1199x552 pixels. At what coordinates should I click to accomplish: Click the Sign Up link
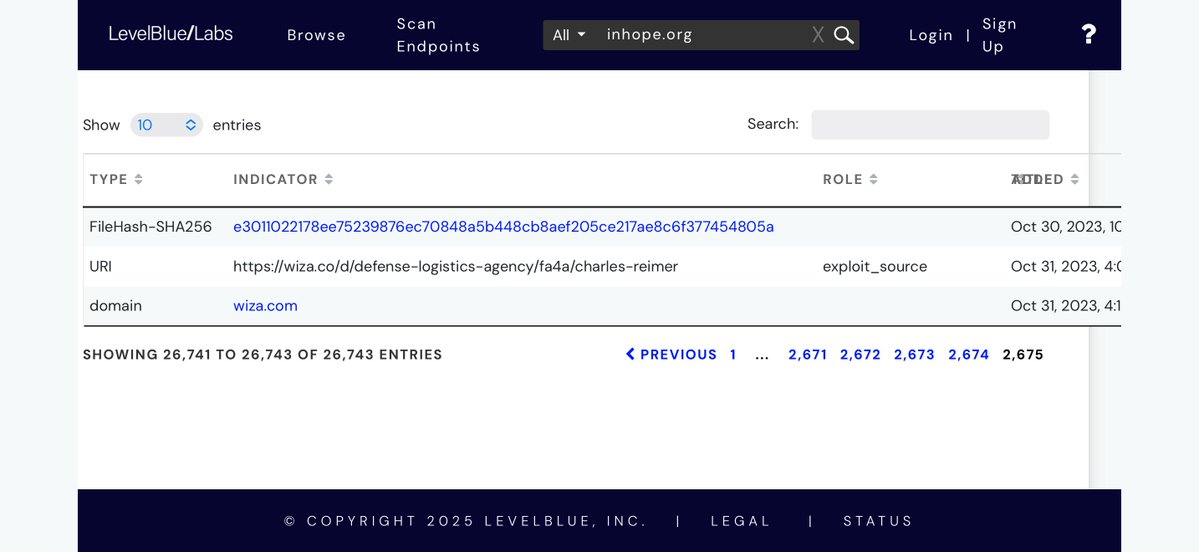[x=999, y=35]
